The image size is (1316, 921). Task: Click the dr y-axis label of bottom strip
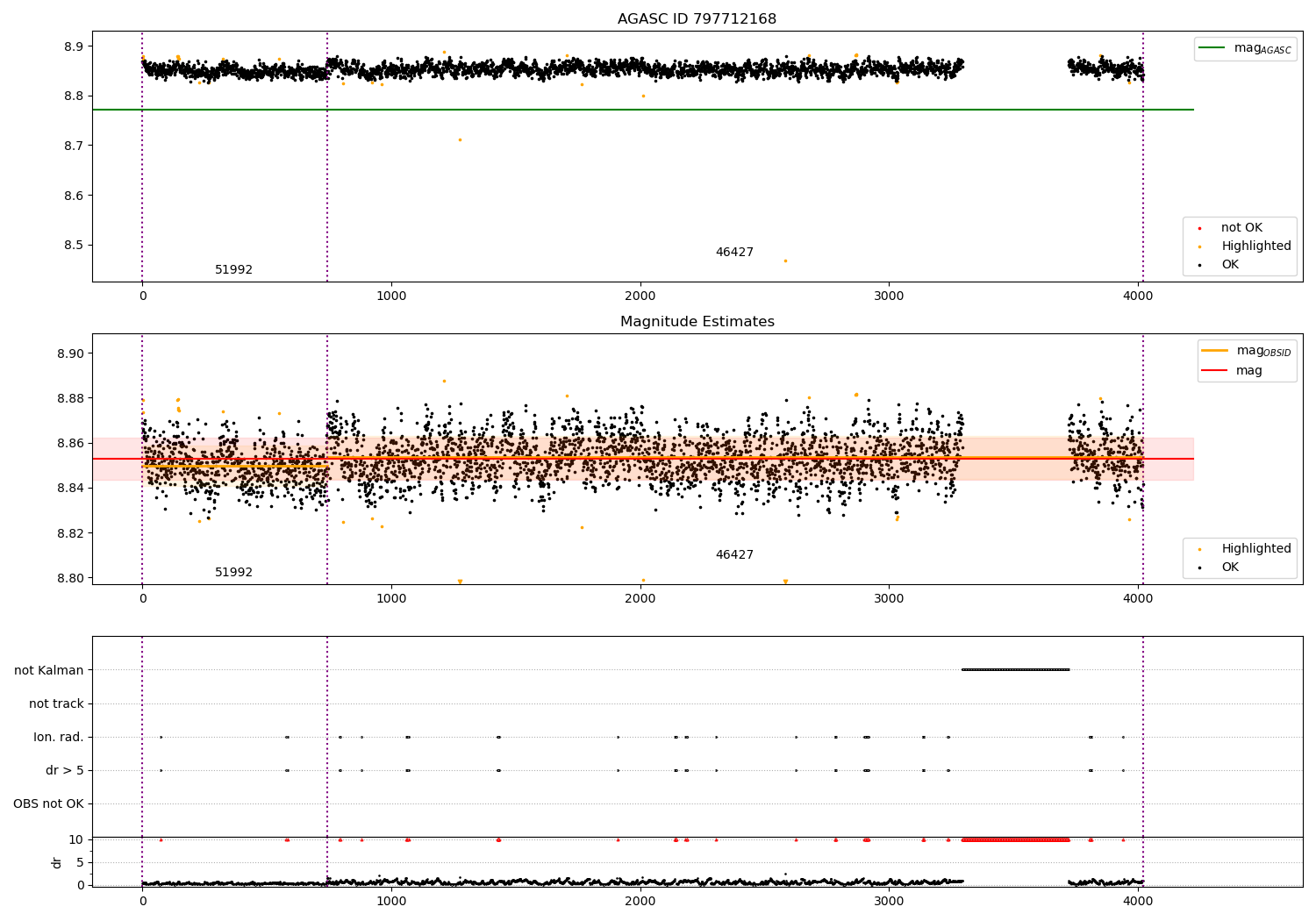pyautogui.click(x=57, y=862)
